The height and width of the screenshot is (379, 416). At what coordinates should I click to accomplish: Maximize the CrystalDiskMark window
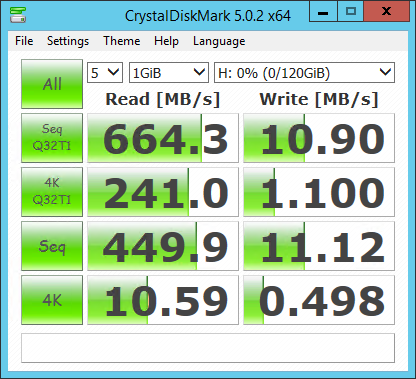(x=351, y=12)
